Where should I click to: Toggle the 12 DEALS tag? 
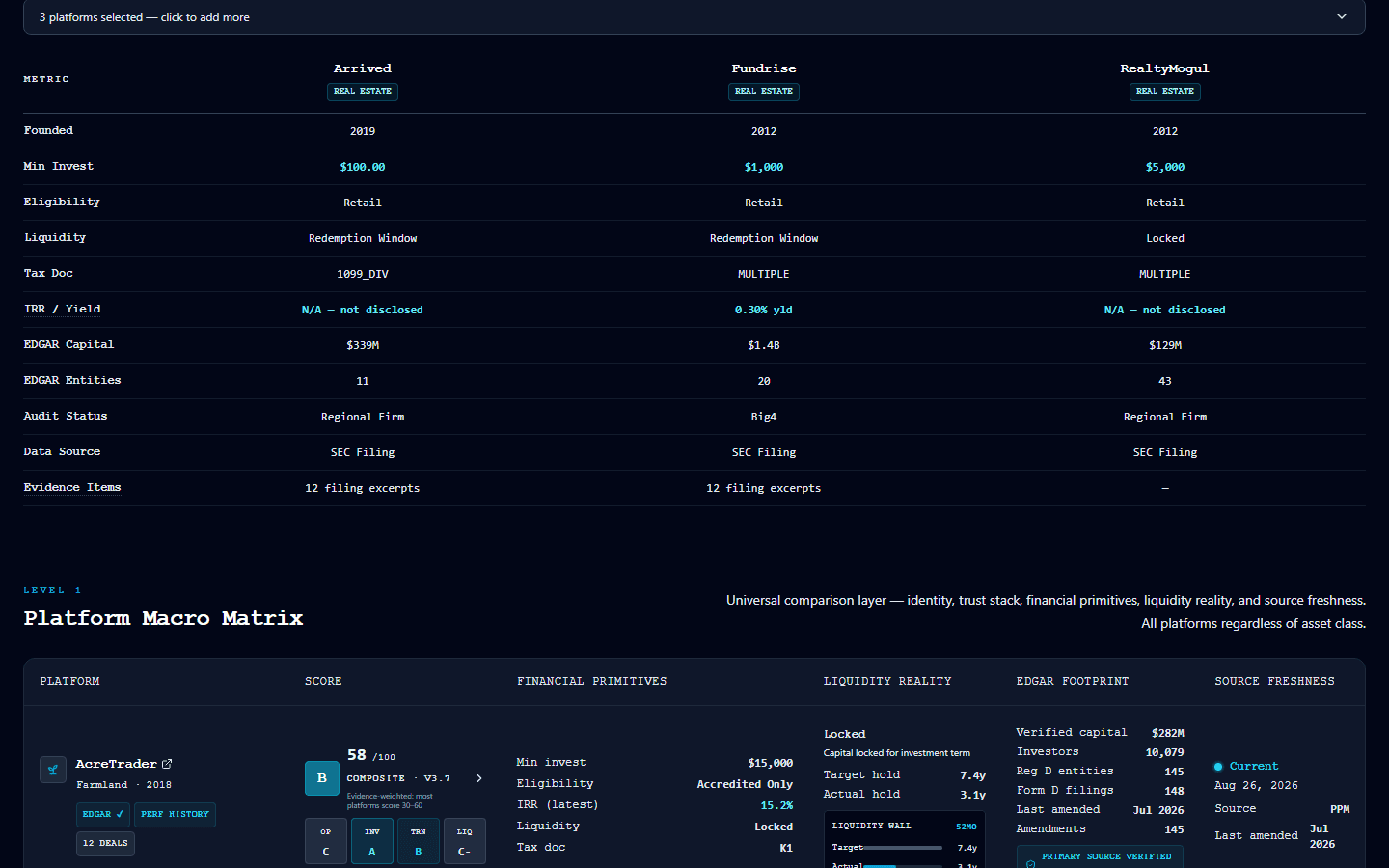coord(105,844)
